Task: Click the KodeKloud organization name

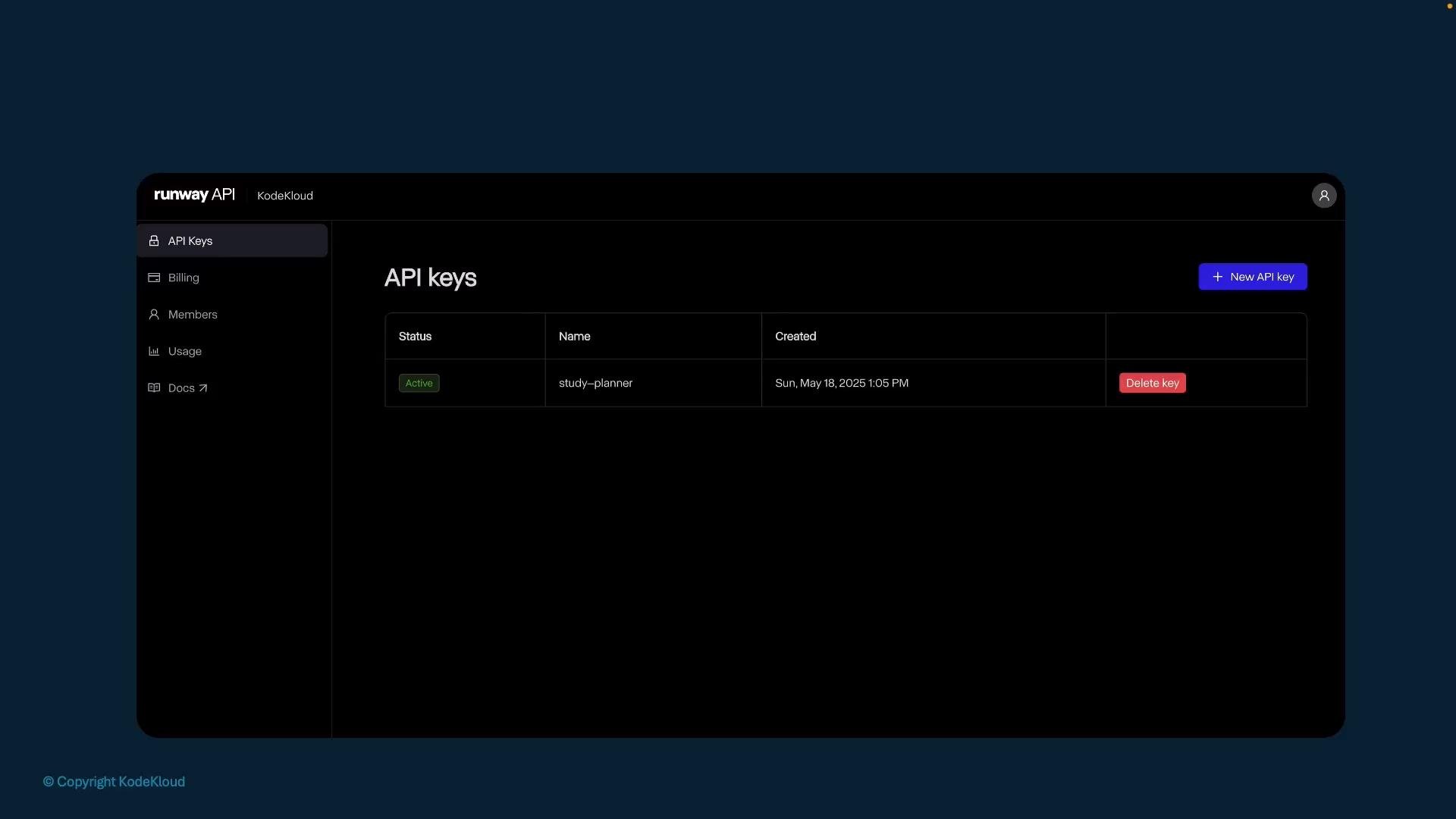Action: (285, 196)
